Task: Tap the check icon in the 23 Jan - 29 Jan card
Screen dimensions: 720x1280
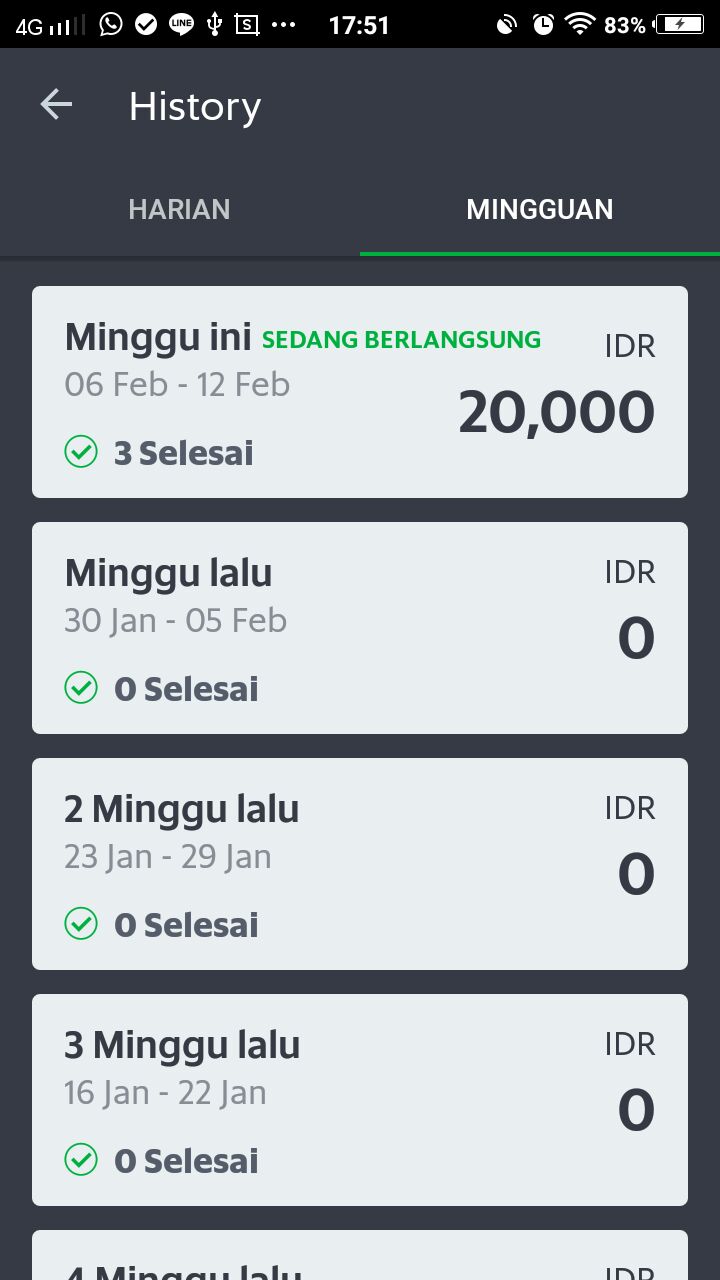Action: (81, 924)
